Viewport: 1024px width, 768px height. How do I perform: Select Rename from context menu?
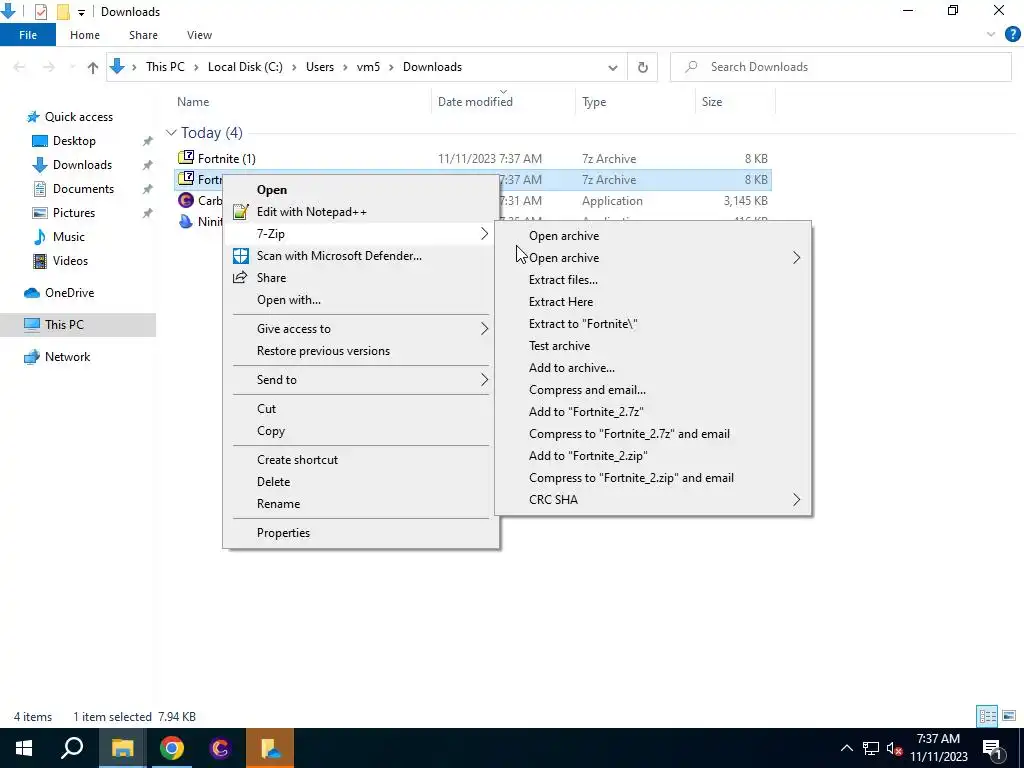click(x=278, y=504)
